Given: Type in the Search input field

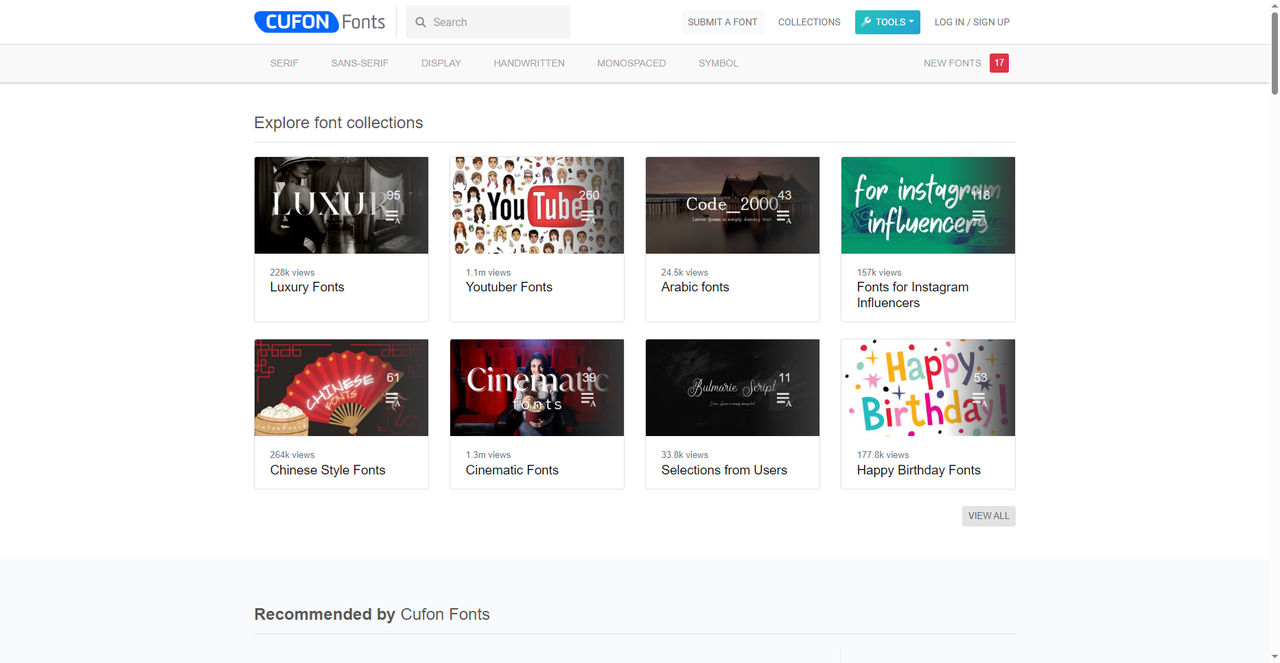Looking at the screenshot, I should [x=497, y=22].
